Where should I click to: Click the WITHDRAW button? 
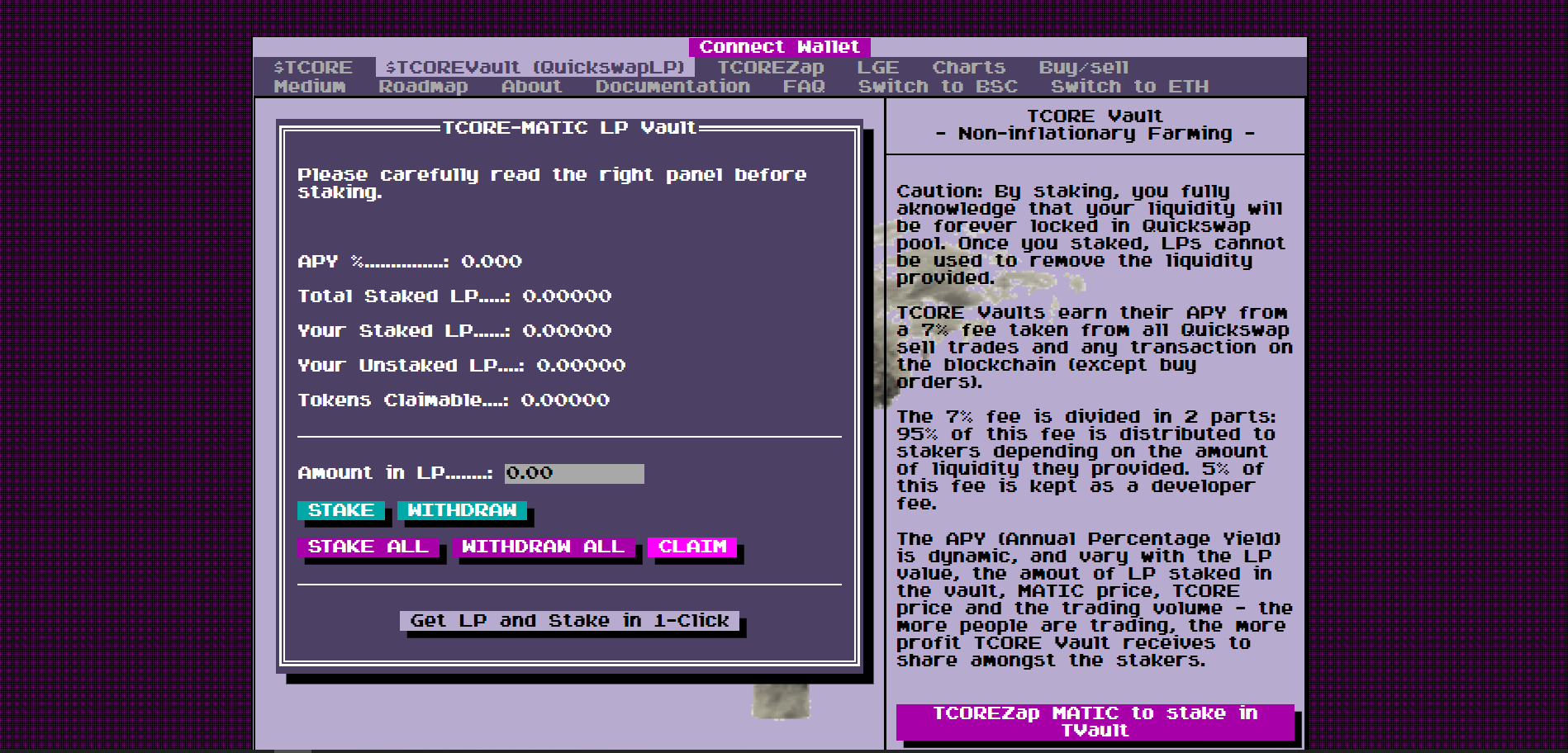[x=462, y=510]
